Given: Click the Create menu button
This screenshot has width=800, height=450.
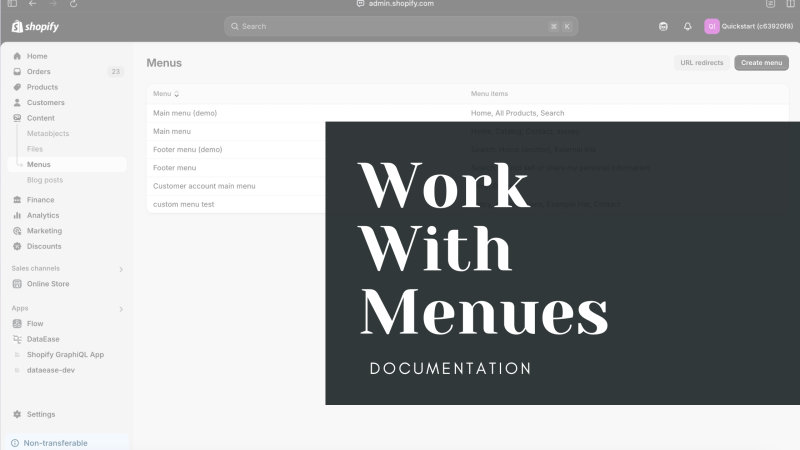Looking at the screenshot, I should pos(761,63).
